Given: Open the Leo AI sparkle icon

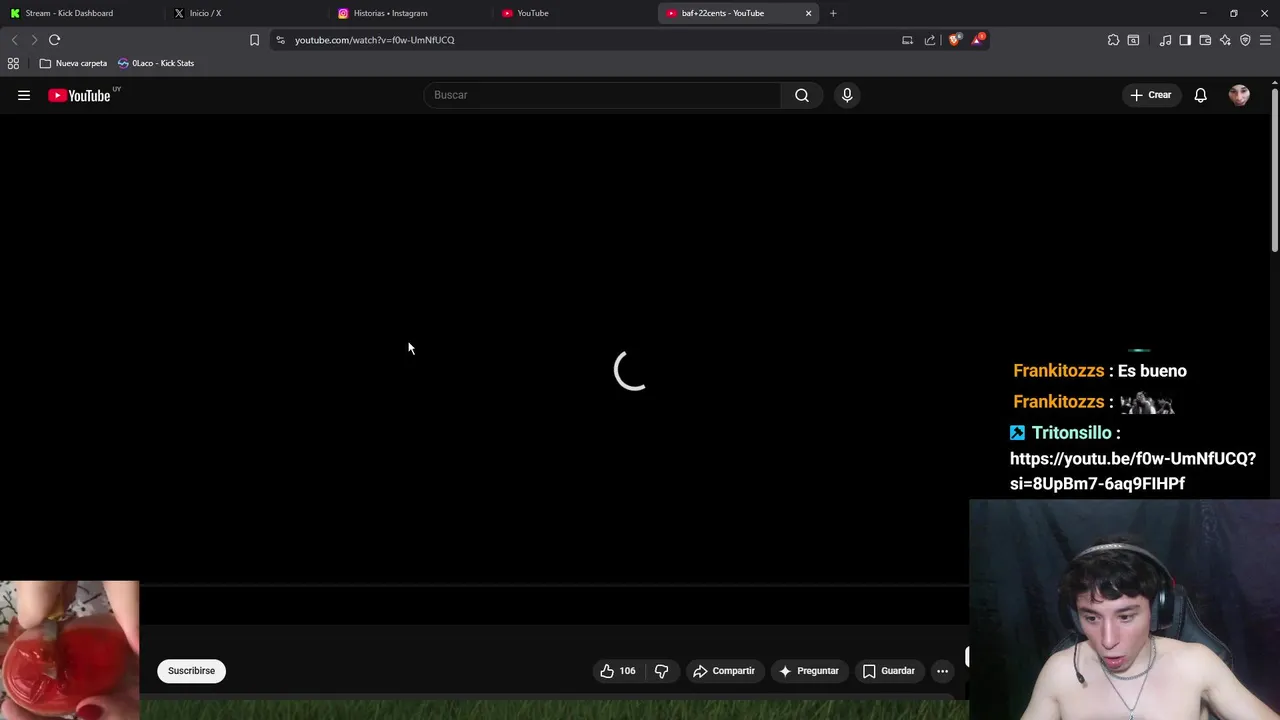Looking at the screenshot, I should point(1225,40).
